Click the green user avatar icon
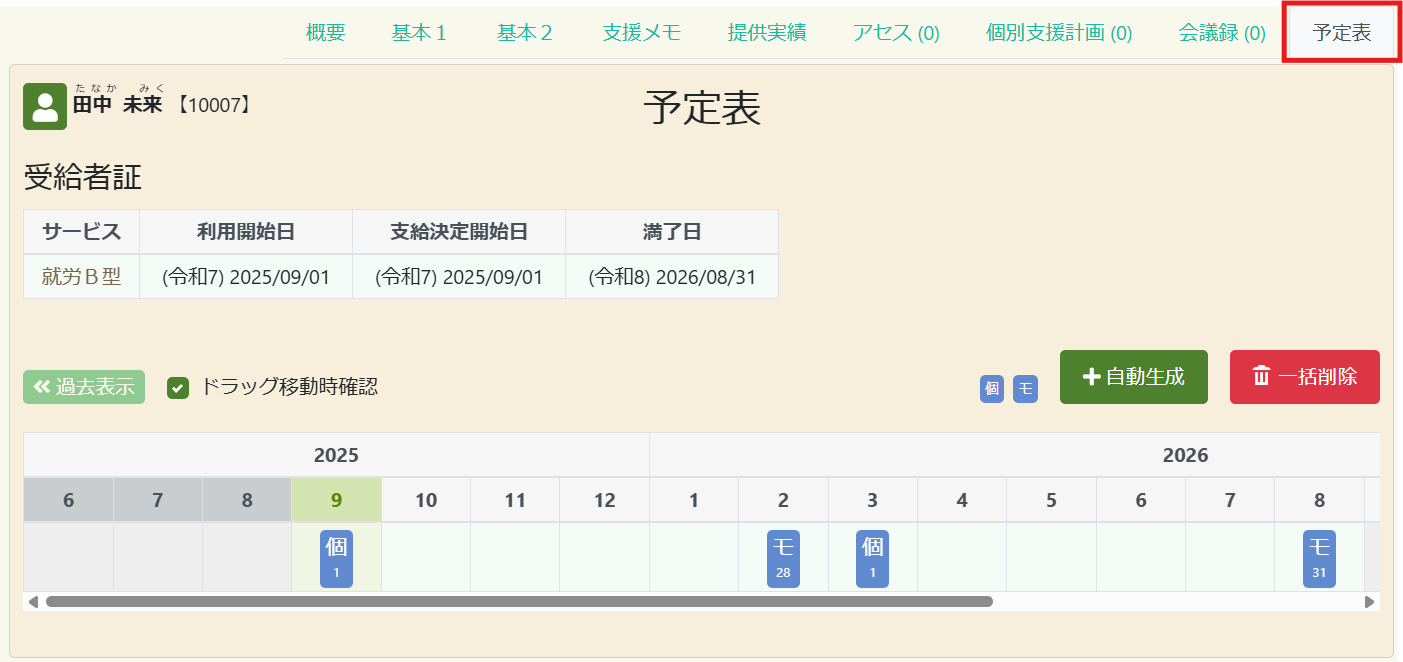The height and width of the screenshot is (662, 1403). [45, 108]
